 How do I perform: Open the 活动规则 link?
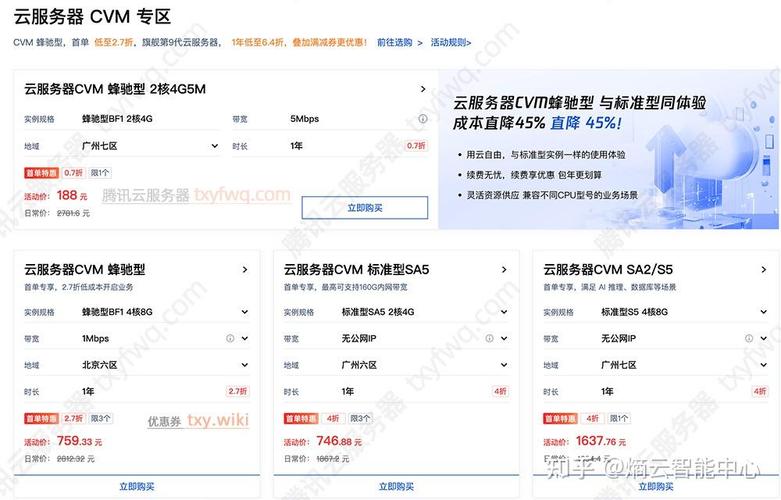click(451, 42)
